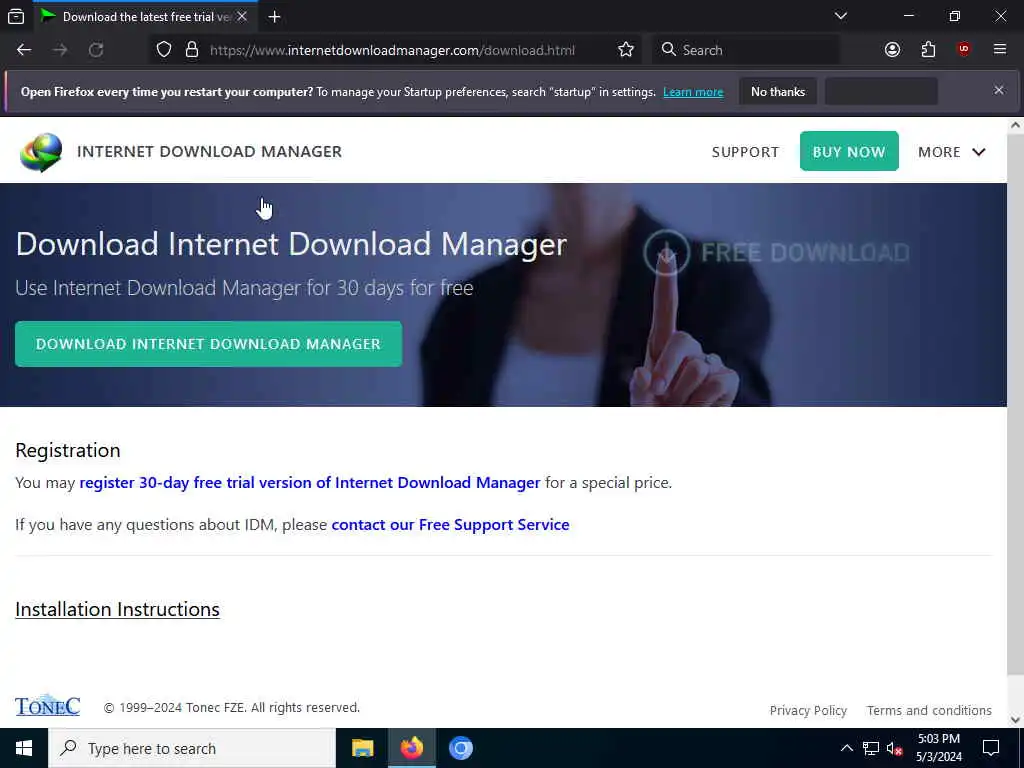Screen dimensions: 1024x768
Task: Open the Installation Instructions link
Action: (118, 609)
